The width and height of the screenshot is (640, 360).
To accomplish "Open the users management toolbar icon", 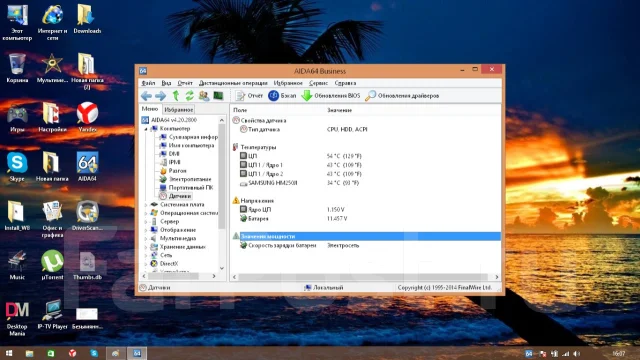I will [204, 96].
